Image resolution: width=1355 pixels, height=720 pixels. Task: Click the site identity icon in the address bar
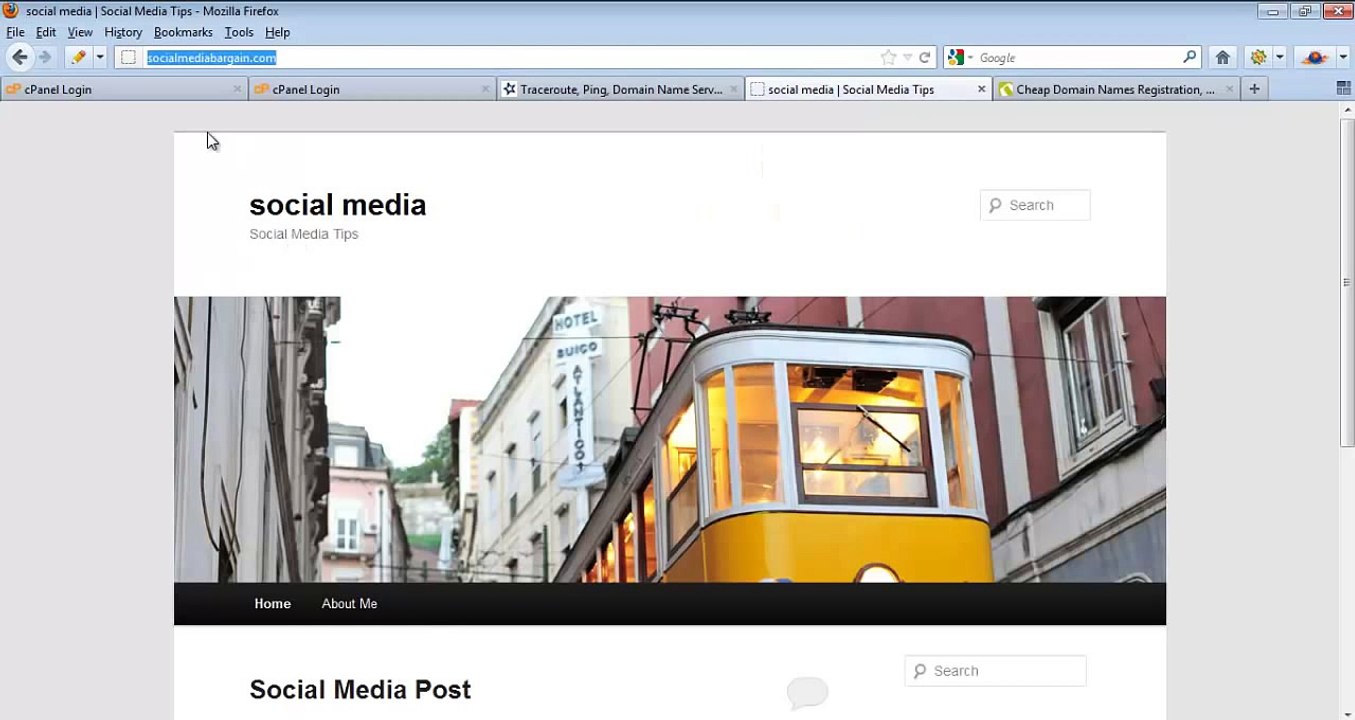[x=128, y=57]
